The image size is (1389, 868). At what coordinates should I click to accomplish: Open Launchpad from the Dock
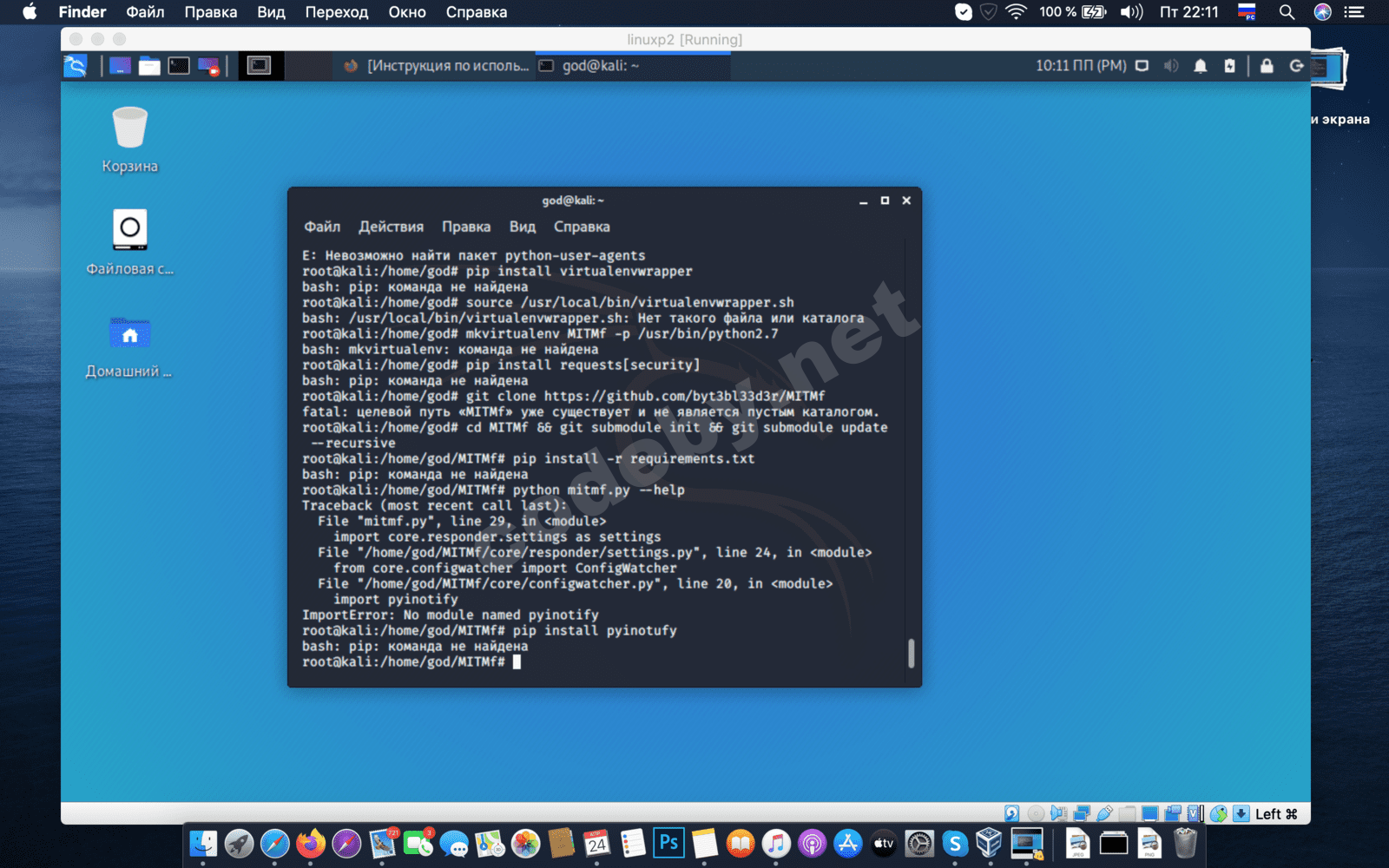point(239,843)
